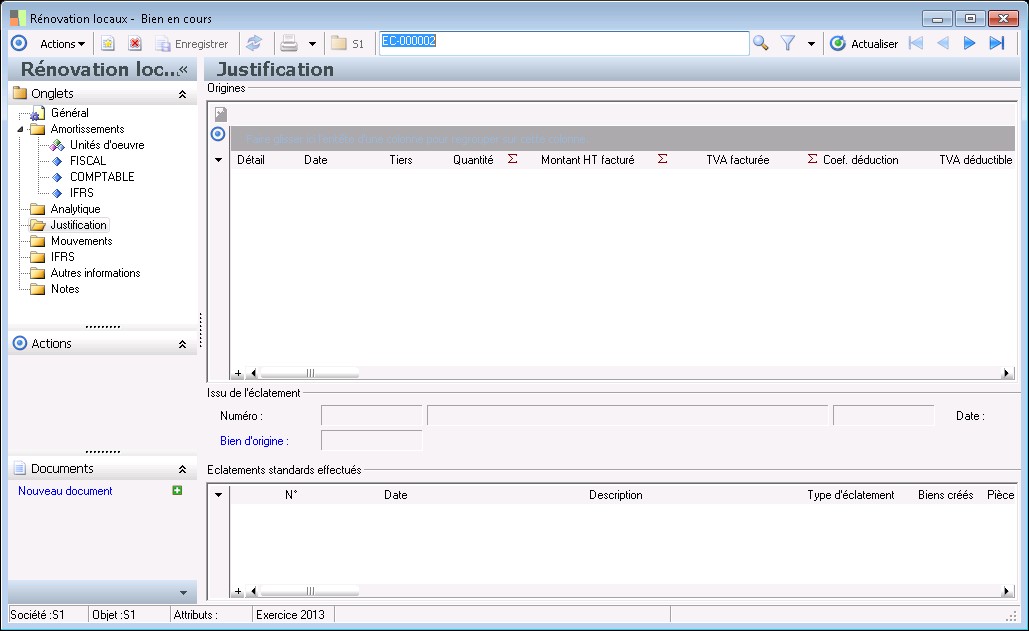Image resolution: width=1029 pixels, height=631 pixels.
Task: Select the Mouvements tree item
Action: pos(81,241)
